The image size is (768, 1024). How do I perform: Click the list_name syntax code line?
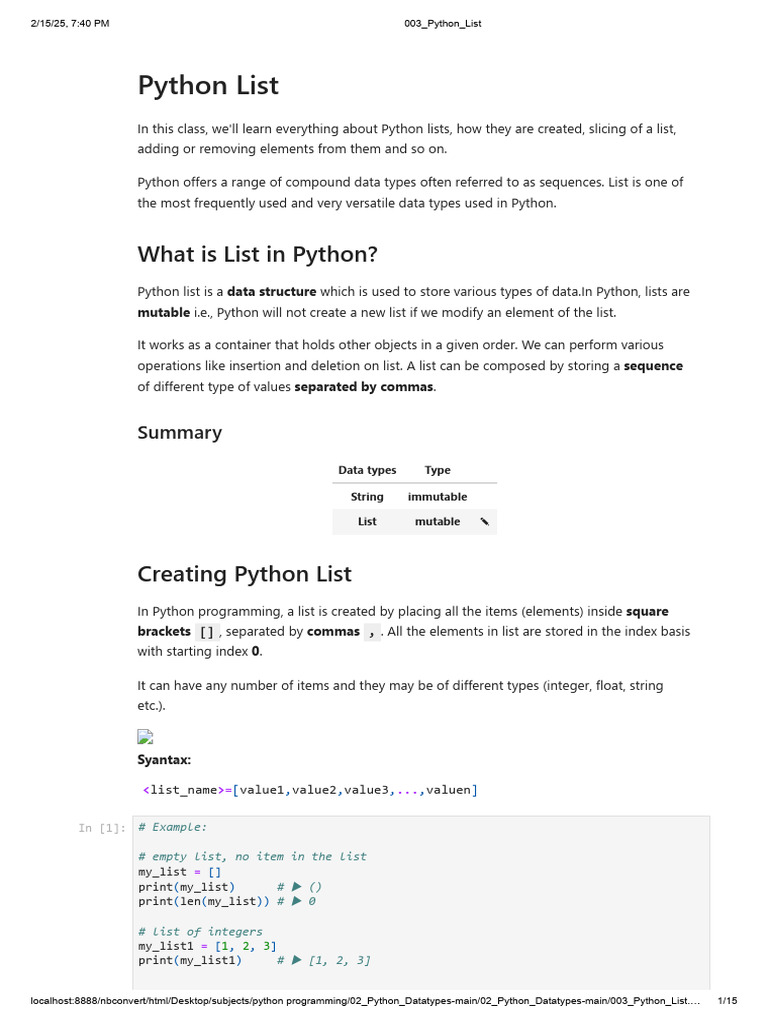(310, 790)
